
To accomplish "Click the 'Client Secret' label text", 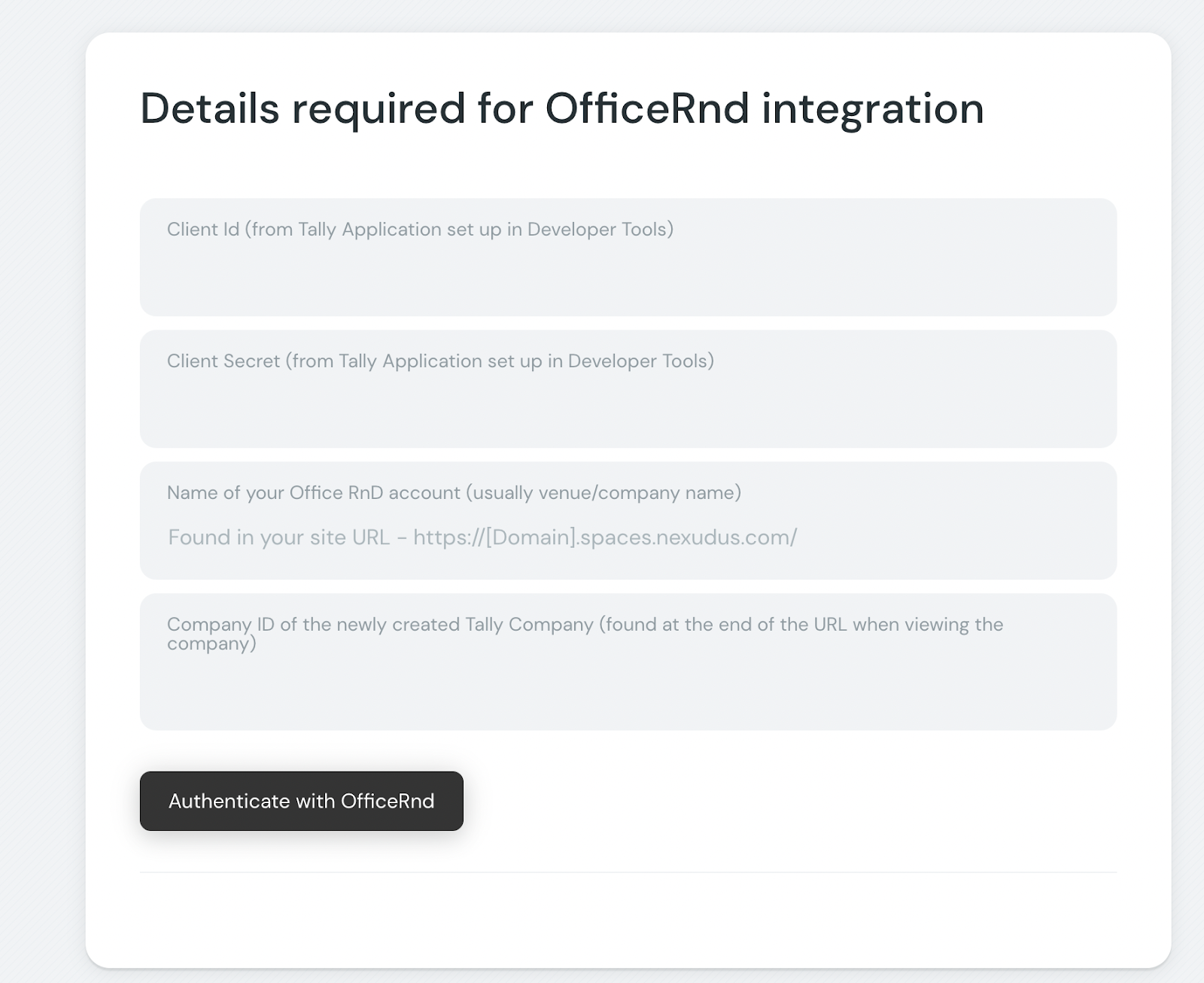I will click(x=223, y=361).
